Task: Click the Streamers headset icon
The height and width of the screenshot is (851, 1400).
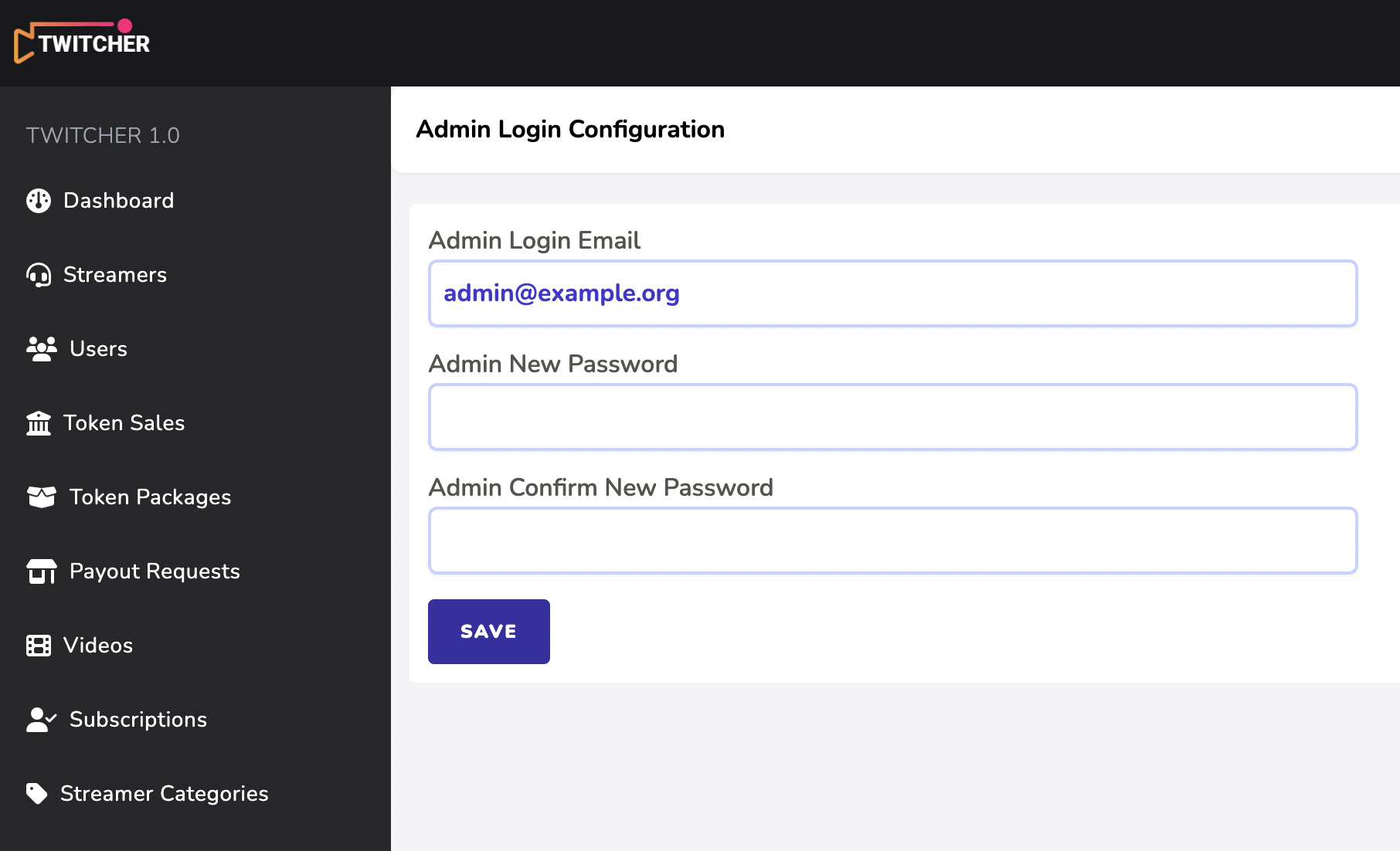Action: pos(39,275)
